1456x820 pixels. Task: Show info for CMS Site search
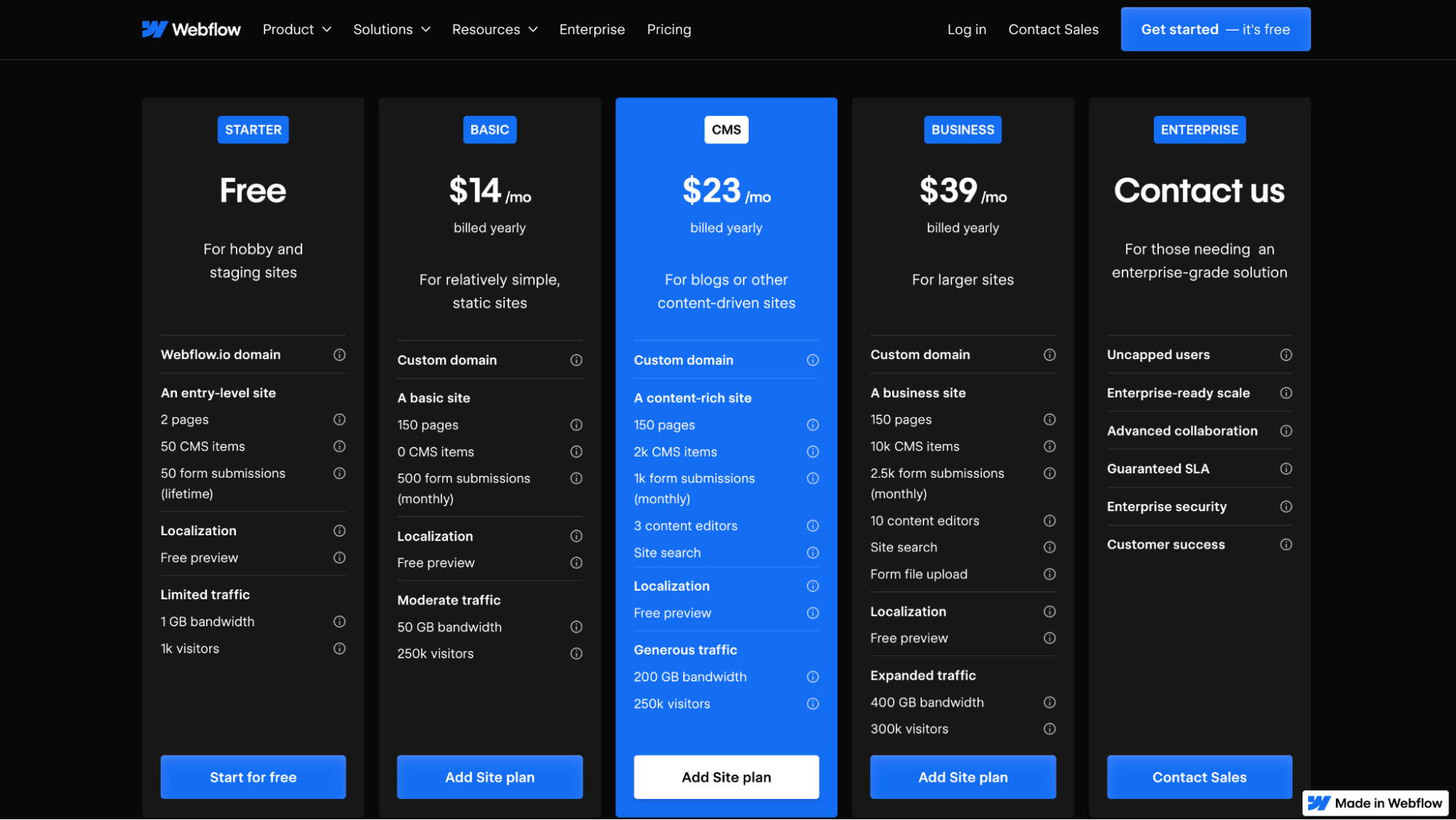coord(813,553)
